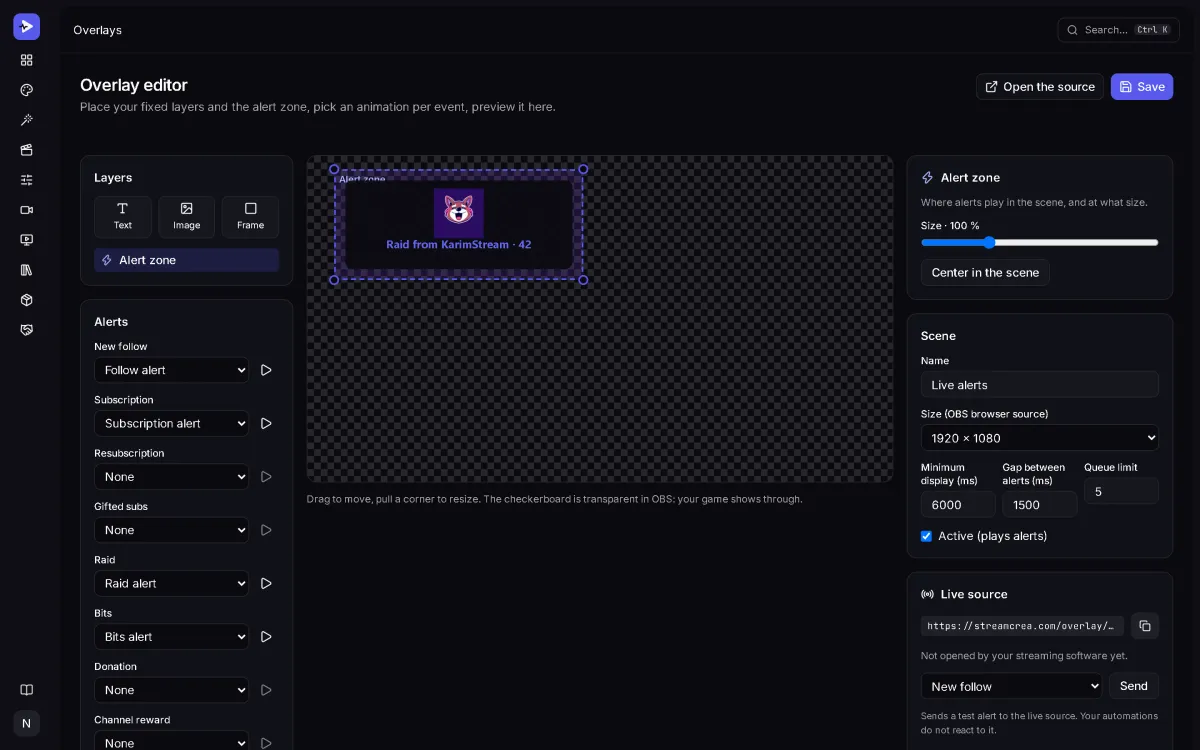This screenshot has width=1200, height=750.
Task: Click the live source URL field
Action: [x=1022, y=626]
